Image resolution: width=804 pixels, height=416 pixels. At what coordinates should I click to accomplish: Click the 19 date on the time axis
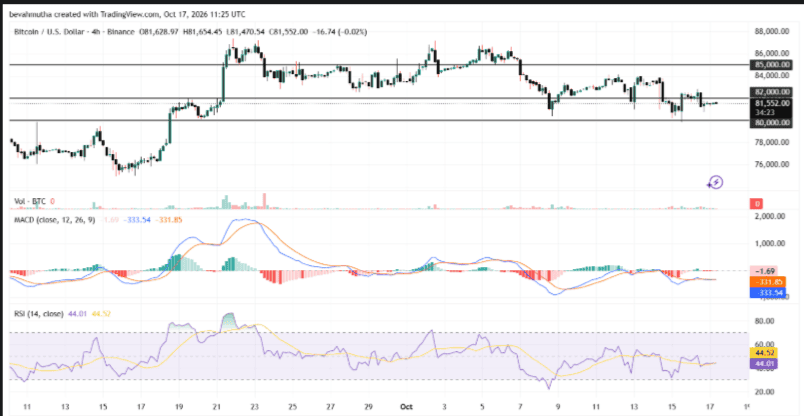tap(178, 407)
